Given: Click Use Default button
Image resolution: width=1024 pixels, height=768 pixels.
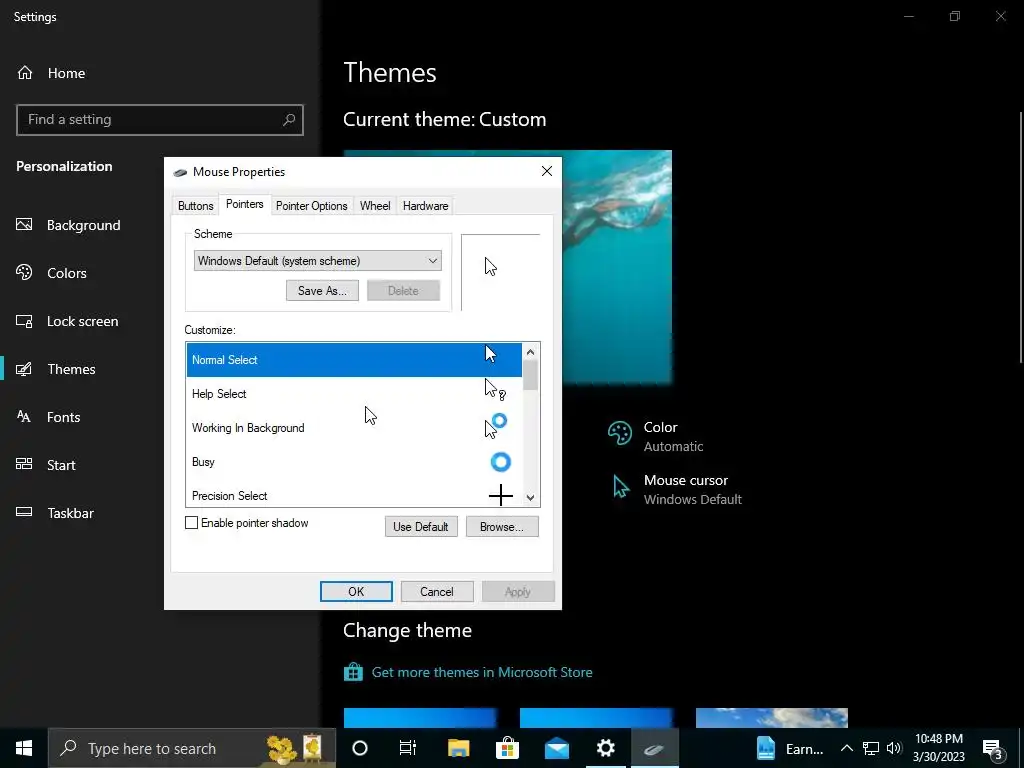Looking at the screenshot, I should 421,526.
